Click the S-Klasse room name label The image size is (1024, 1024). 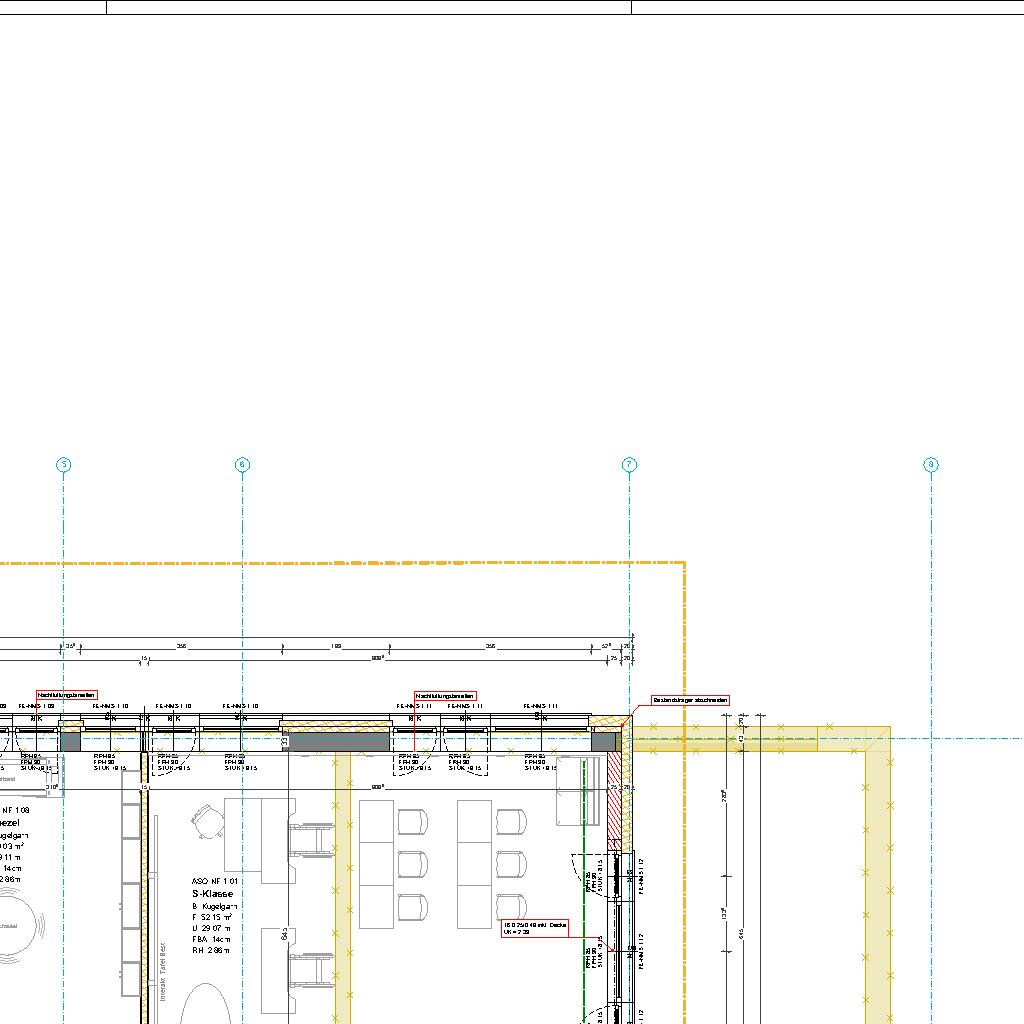pos(214,892)
